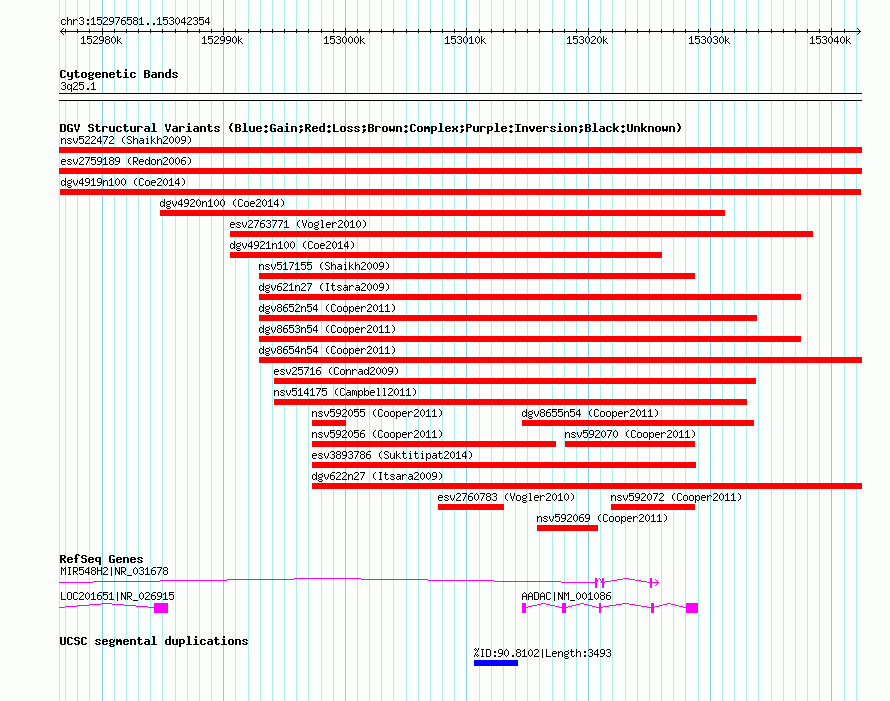Select the esv2763771 (Vogler2010) variant label

click(x=298, y=224)
